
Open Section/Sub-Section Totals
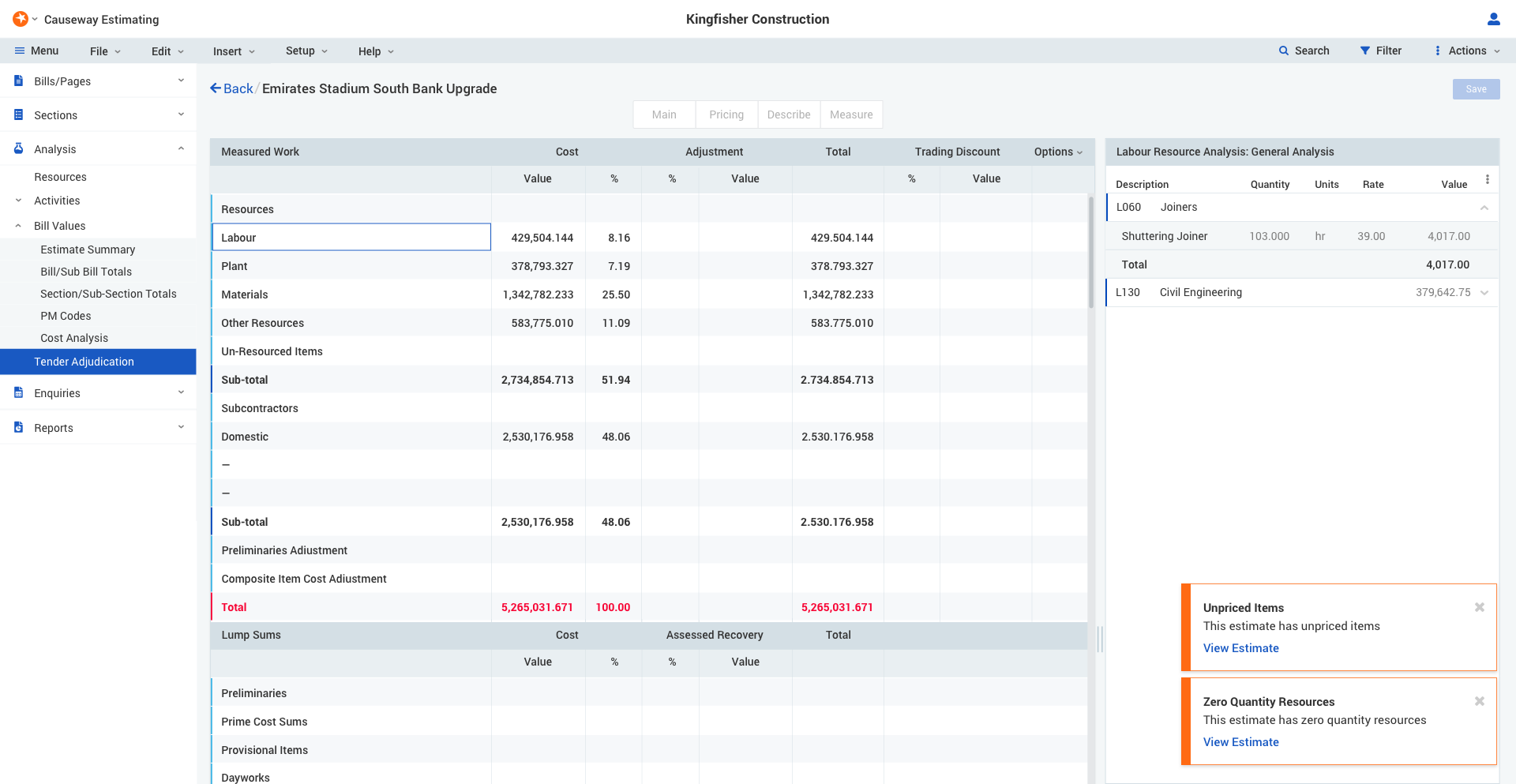[108, 294]
